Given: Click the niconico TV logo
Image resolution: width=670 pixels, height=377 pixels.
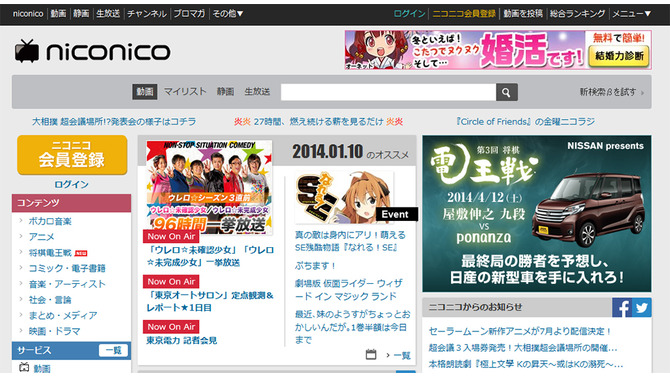Looking at the screenshot, I should (92, 51).
